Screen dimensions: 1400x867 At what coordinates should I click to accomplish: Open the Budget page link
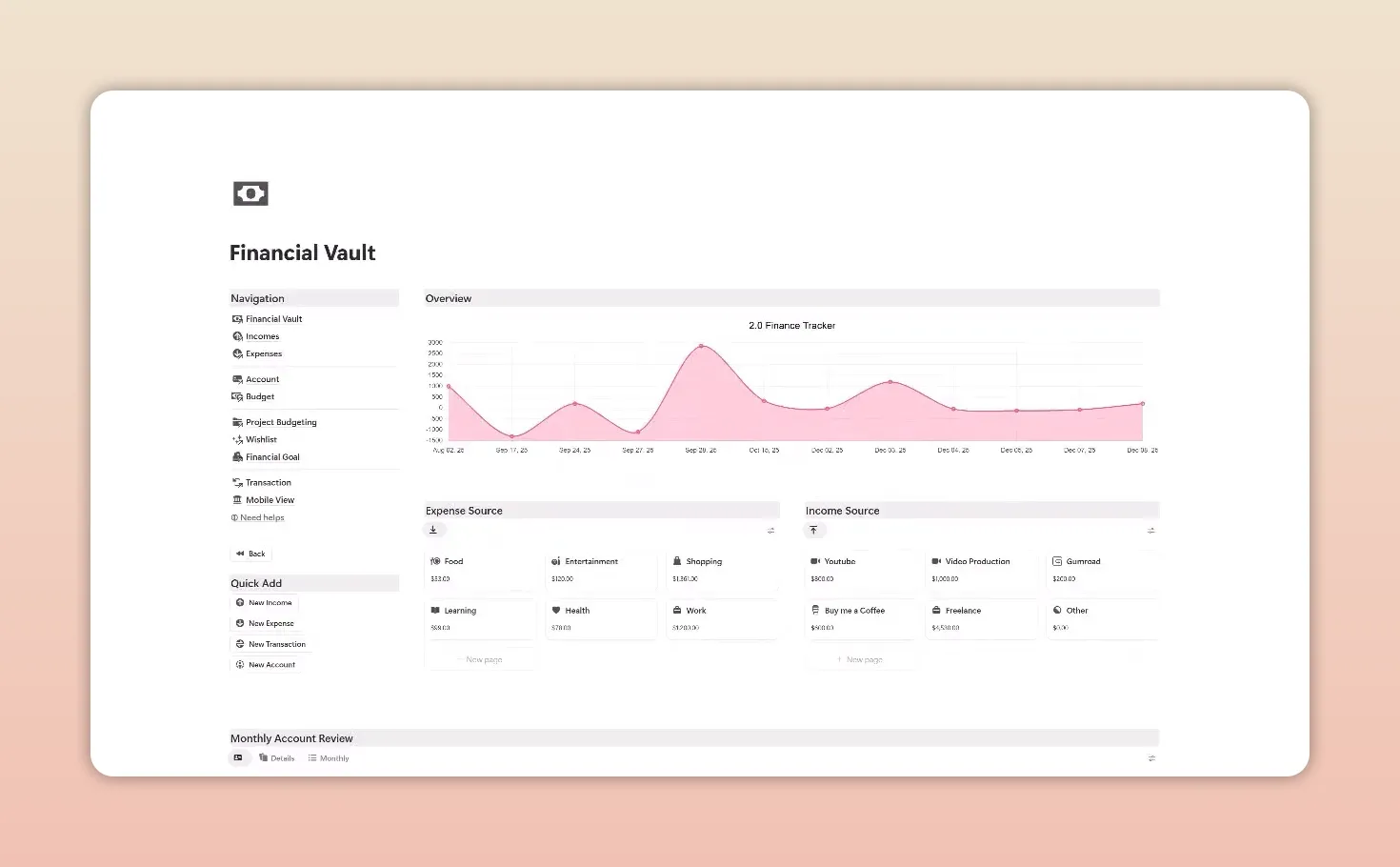click(253, 396)
